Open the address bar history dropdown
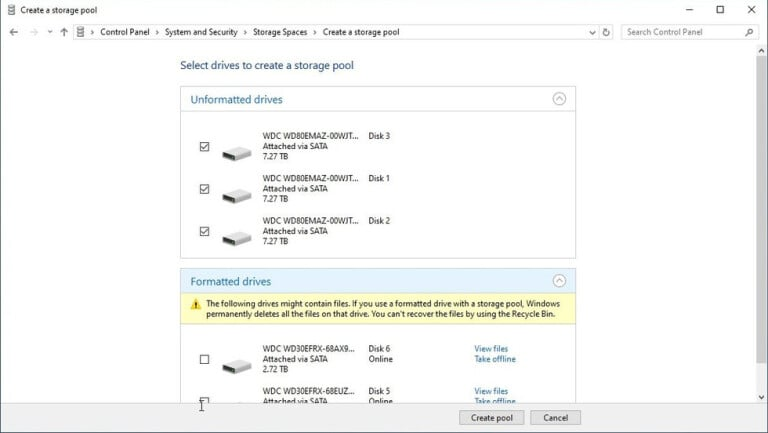Viewport: 768px width, 433px height. [590, 32]
